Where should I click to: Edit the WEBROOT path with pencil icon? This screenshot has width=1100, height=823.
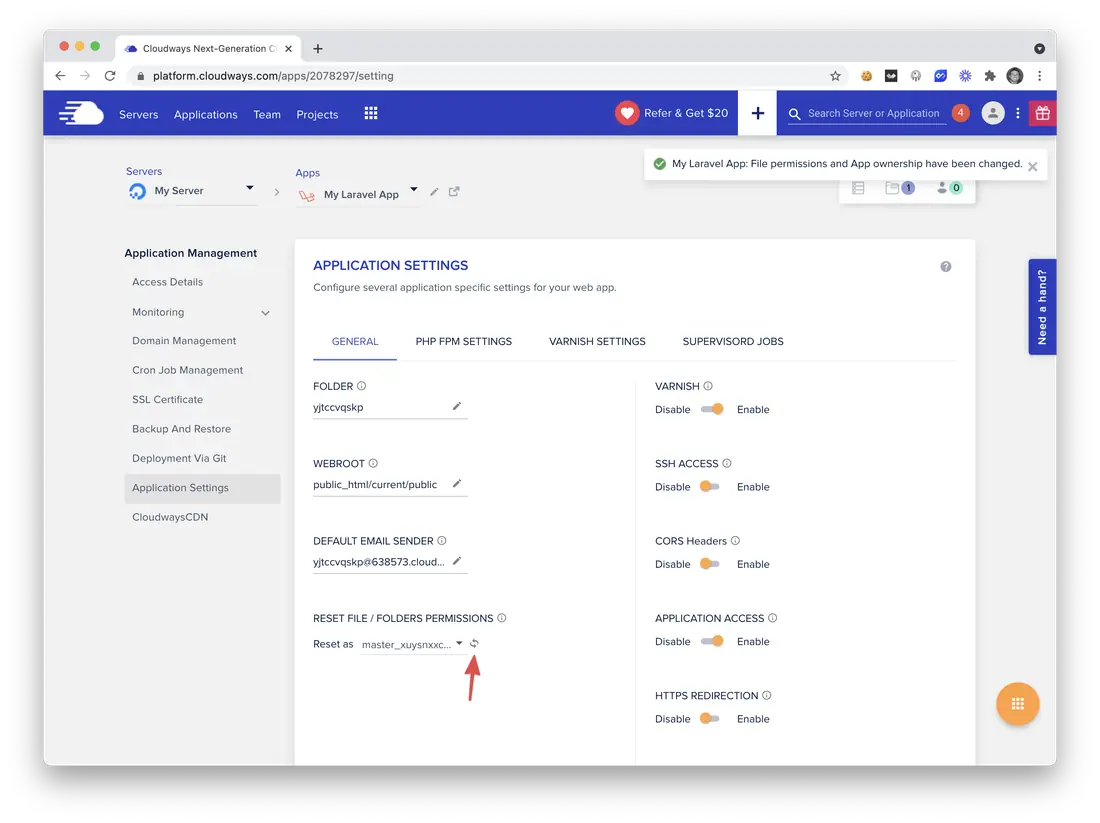(457, 483)
